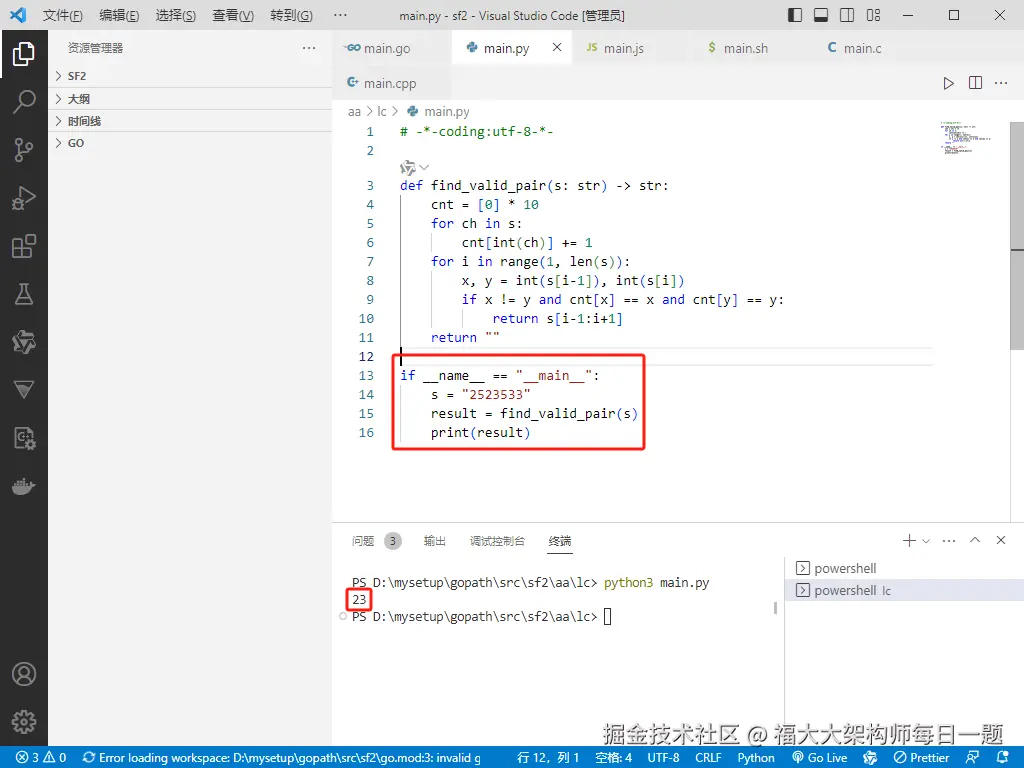Create a new terminal with plus icon

click(908, 540)
